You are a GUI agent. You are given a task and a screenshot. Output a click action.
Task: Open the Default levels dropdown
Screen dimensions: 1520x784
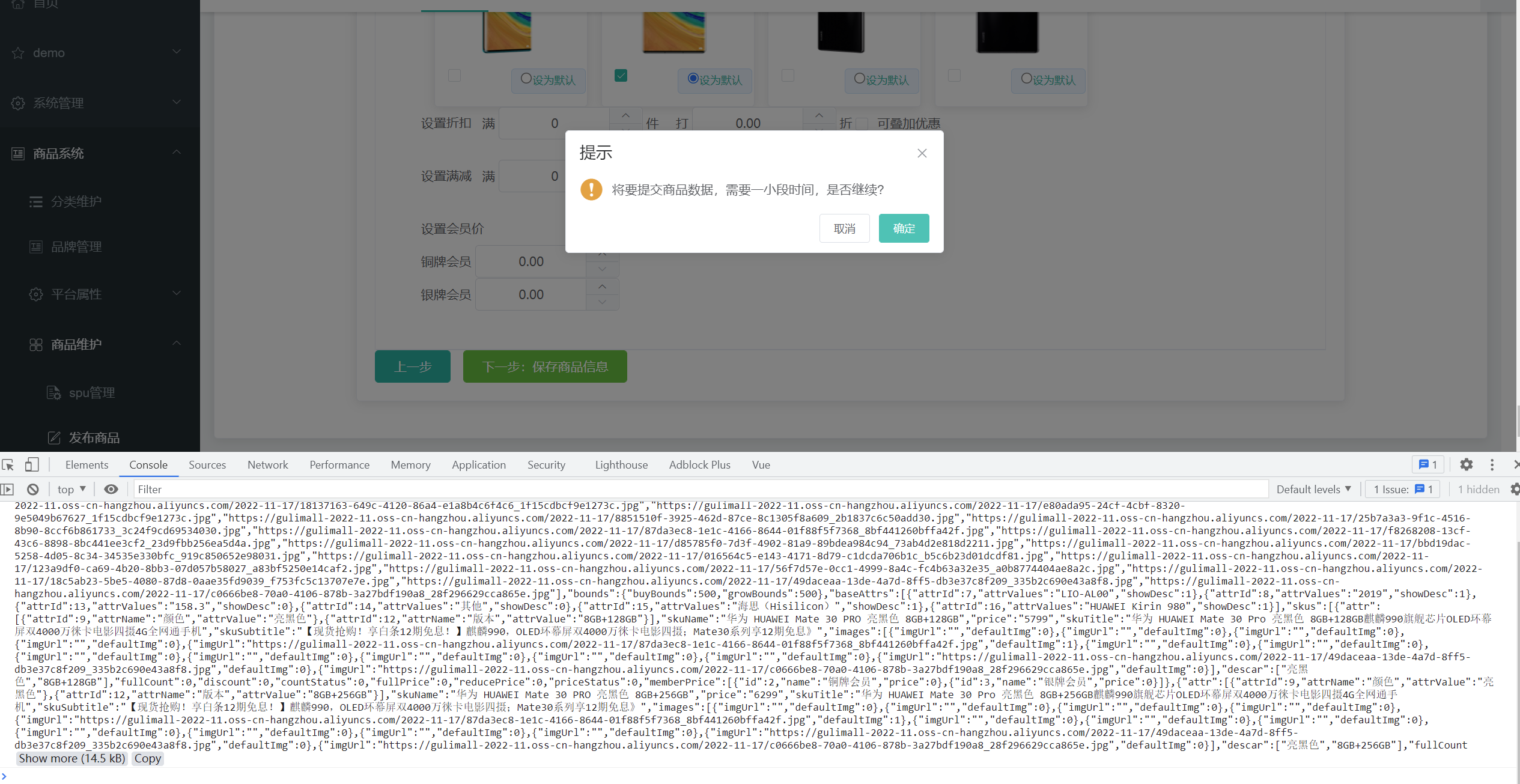coord(1313,490)
